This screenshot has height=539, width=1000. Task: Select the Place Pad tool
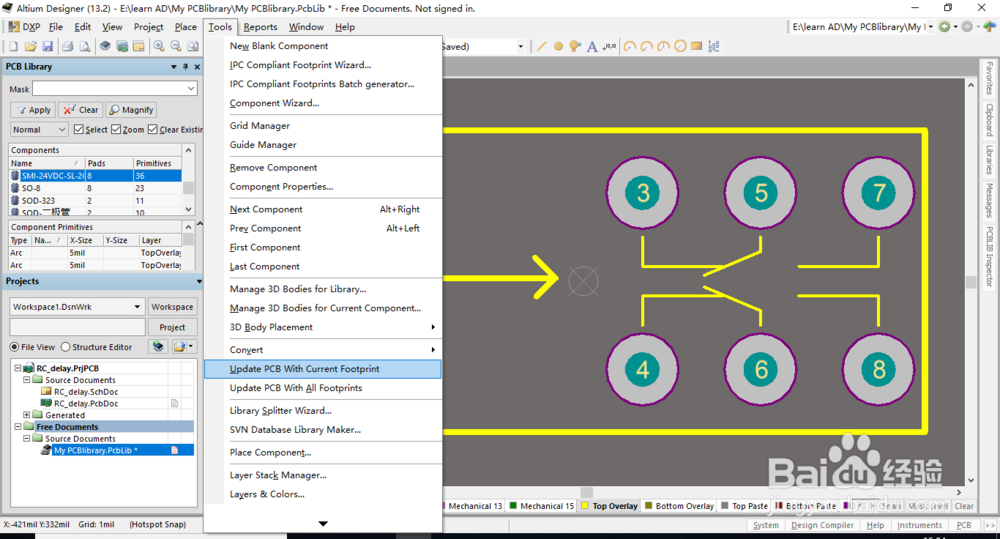point(558,46)
